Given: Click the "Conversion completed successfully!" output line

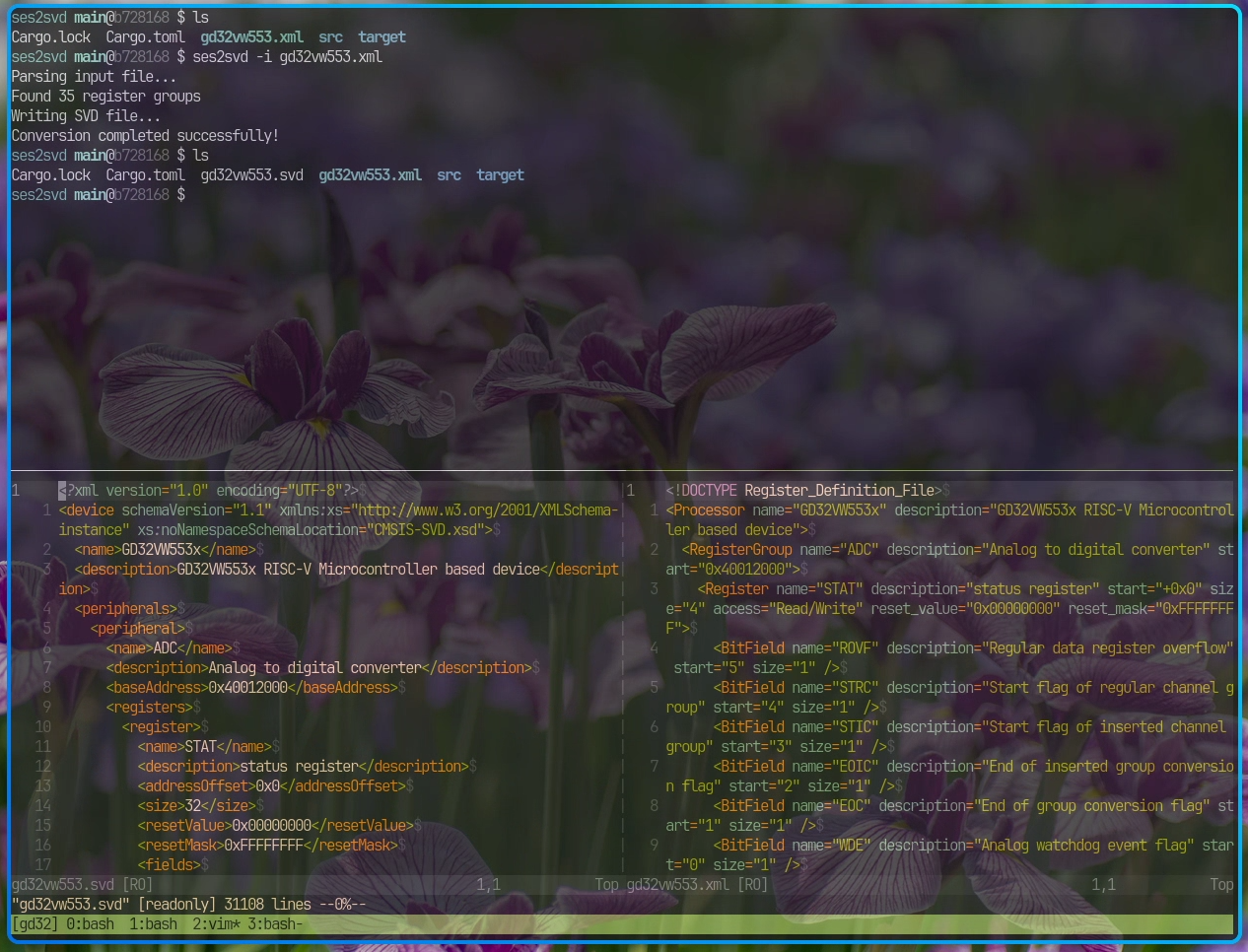Looking at the screenshot, I should [x=145, y=136].
